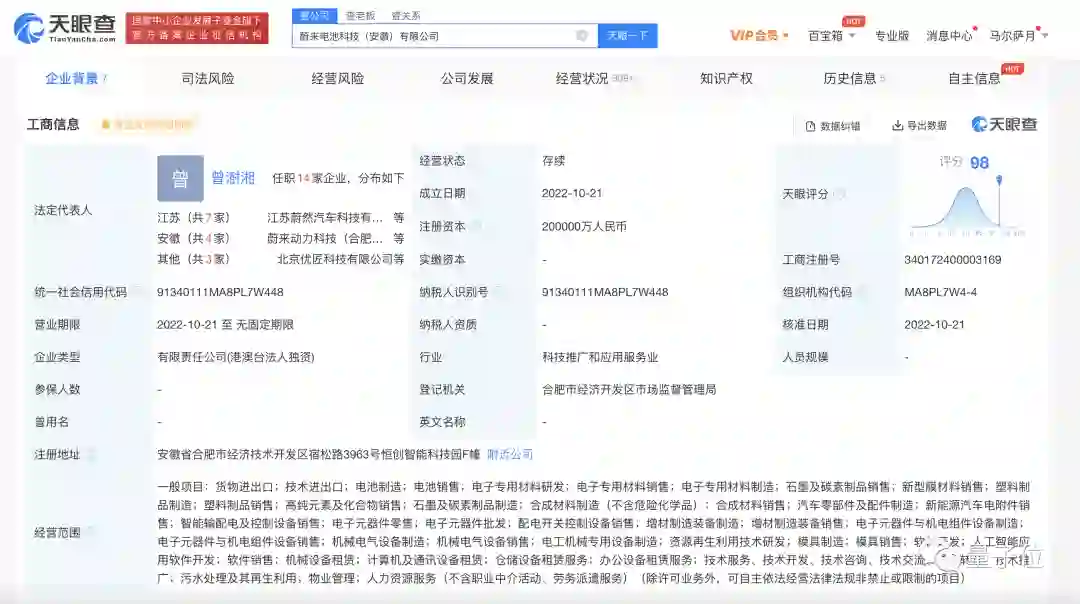Image resolution: width=1080 pixels, height=604 pixels.
Task: Open the legal representative avatar 曾
Action: 180,178
